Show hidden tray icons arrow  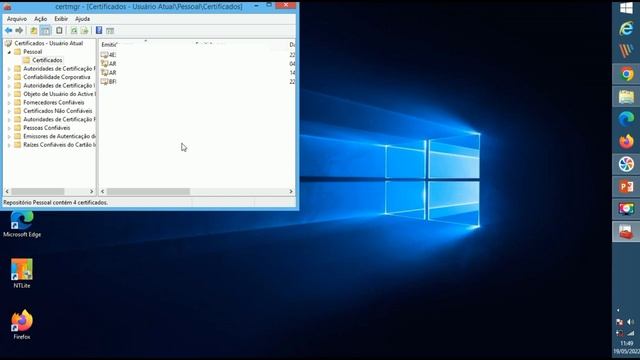point(618,310)
